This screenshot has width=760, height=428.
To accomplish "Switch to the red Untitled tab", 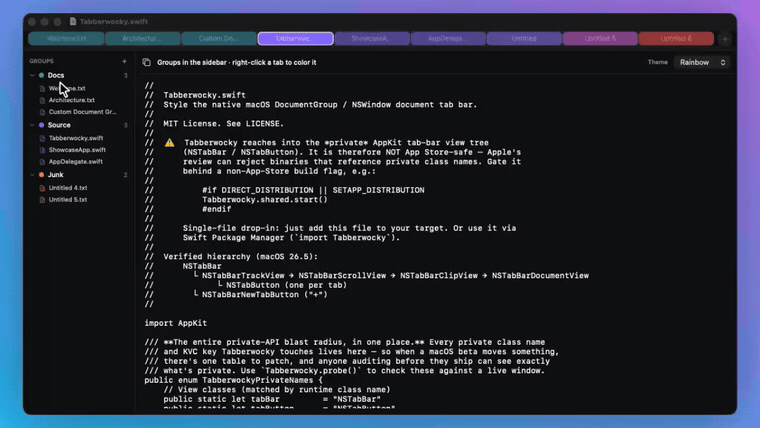I will [676, 38].
